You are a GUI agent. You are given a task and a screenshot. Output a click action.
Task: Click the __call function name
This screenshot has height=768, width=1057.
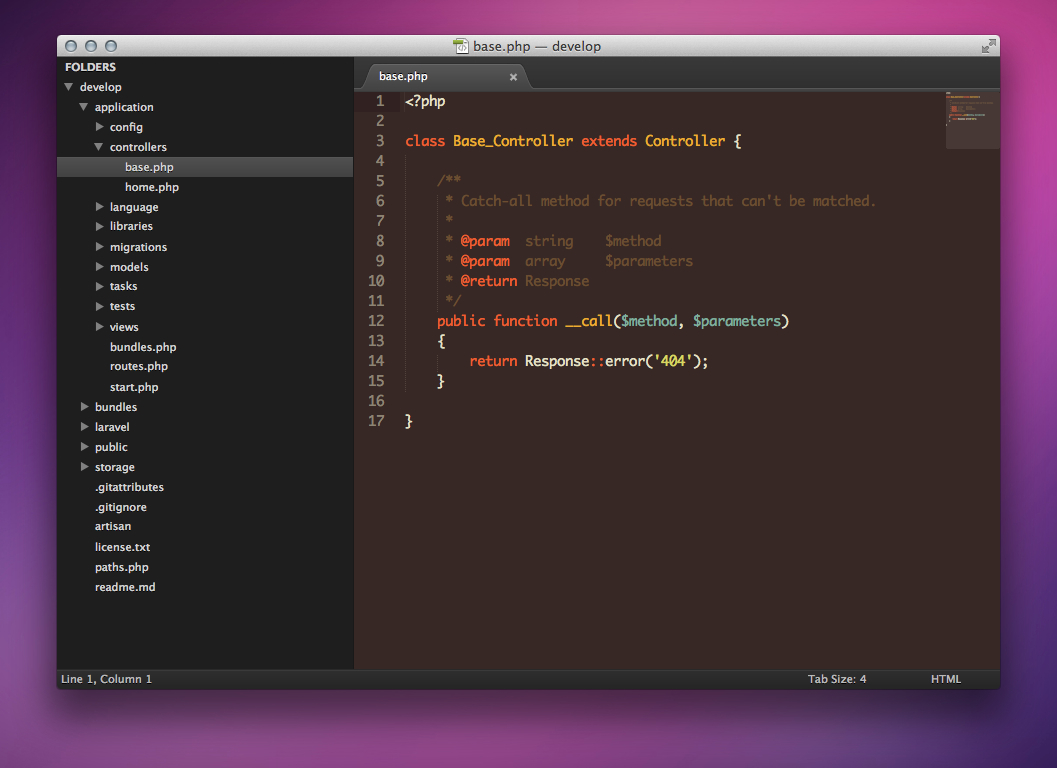(588, 321)
